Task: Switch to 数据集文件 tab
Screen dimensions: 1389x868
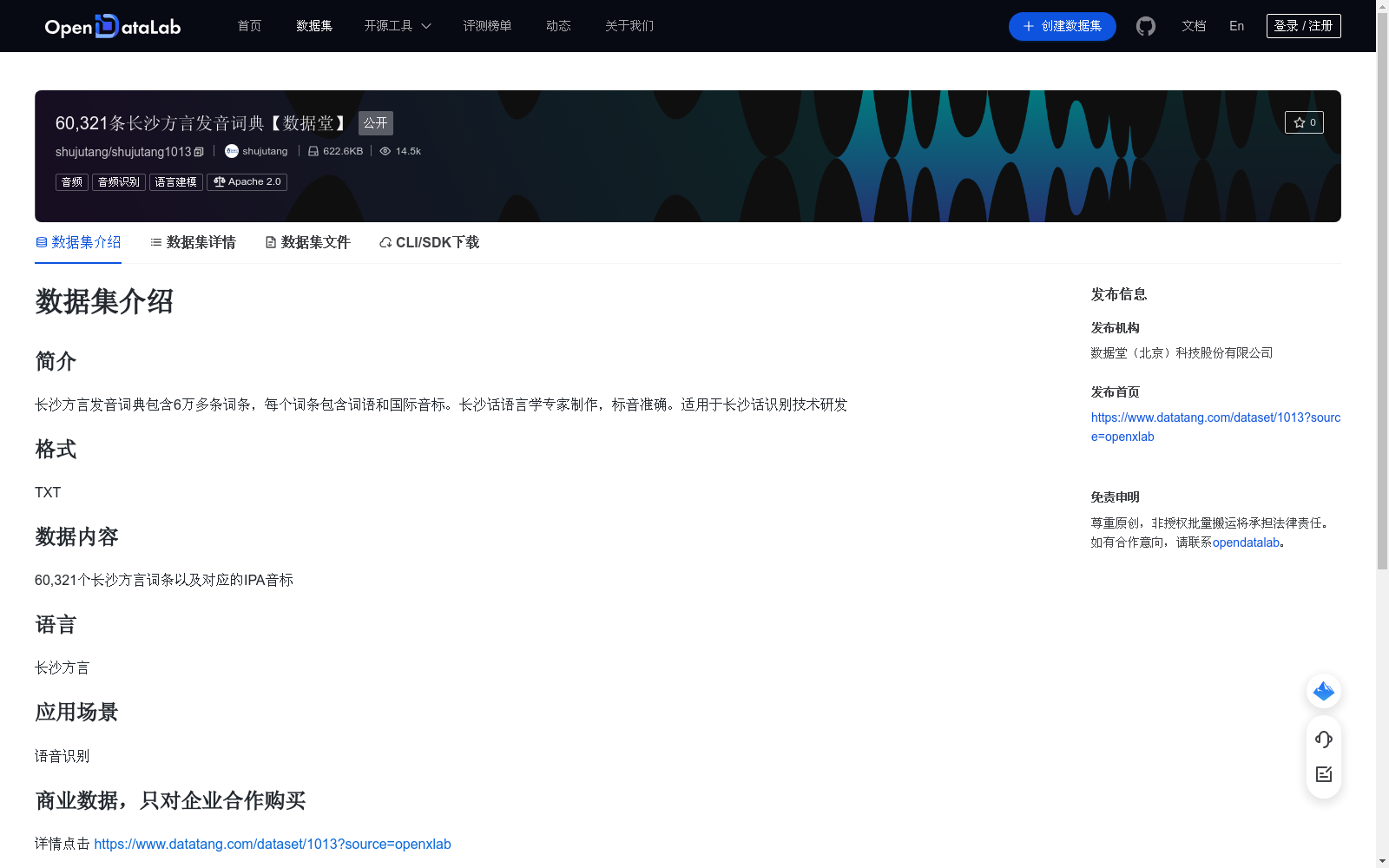Action: 307,243
